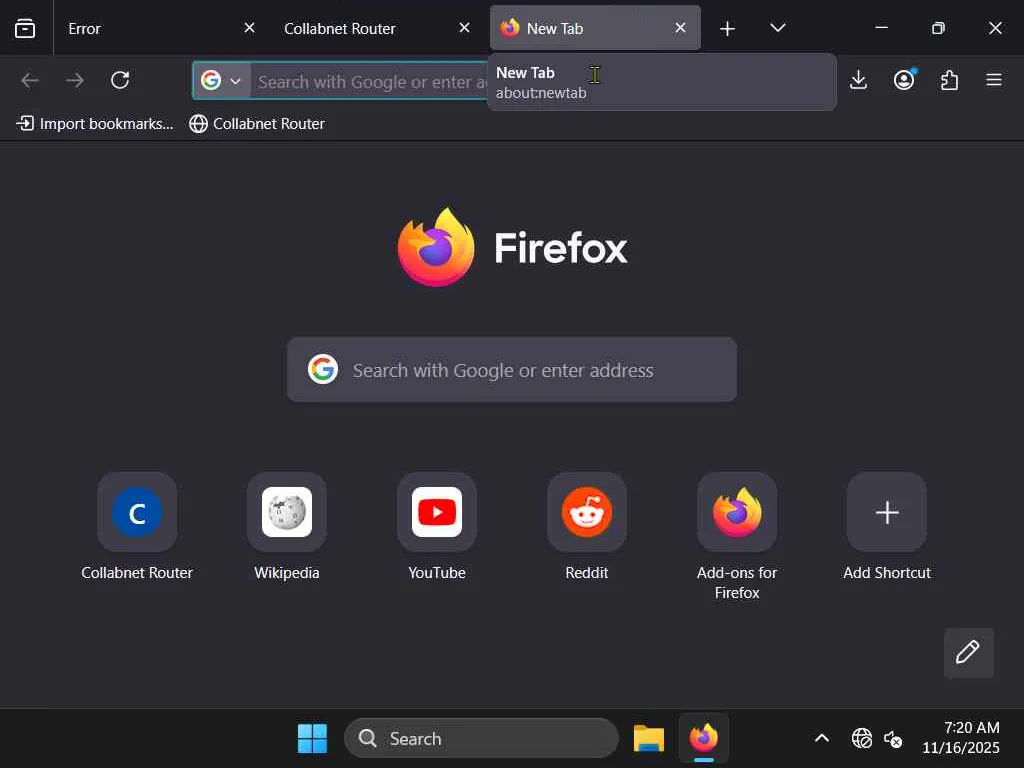1024x768 pixels.
Task: Open a new tab with the plus button
Action: (x=727, y=28)
